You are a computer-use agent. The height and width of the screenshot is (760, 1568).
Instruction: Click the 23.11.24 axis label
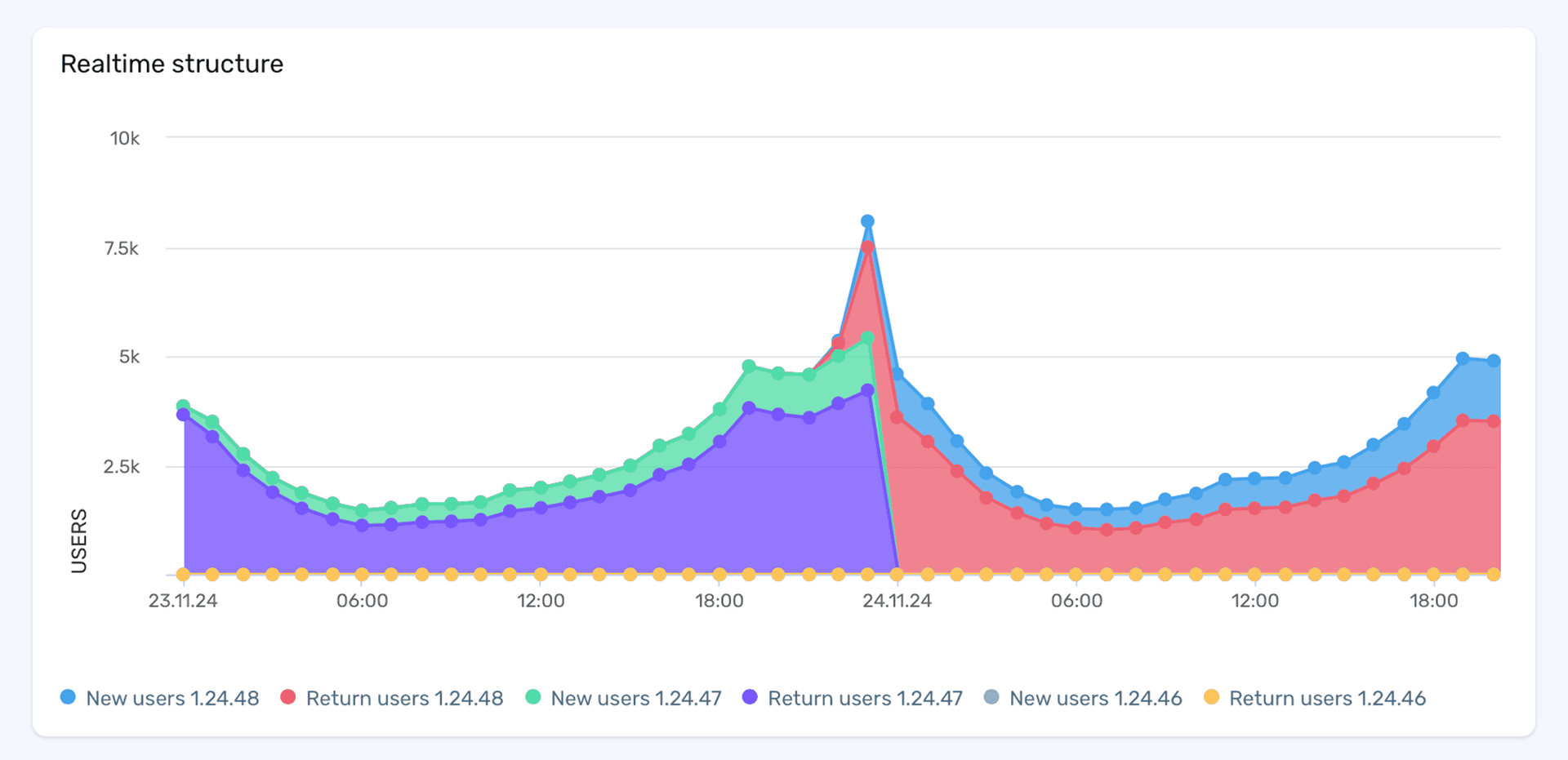pos(183,600)
